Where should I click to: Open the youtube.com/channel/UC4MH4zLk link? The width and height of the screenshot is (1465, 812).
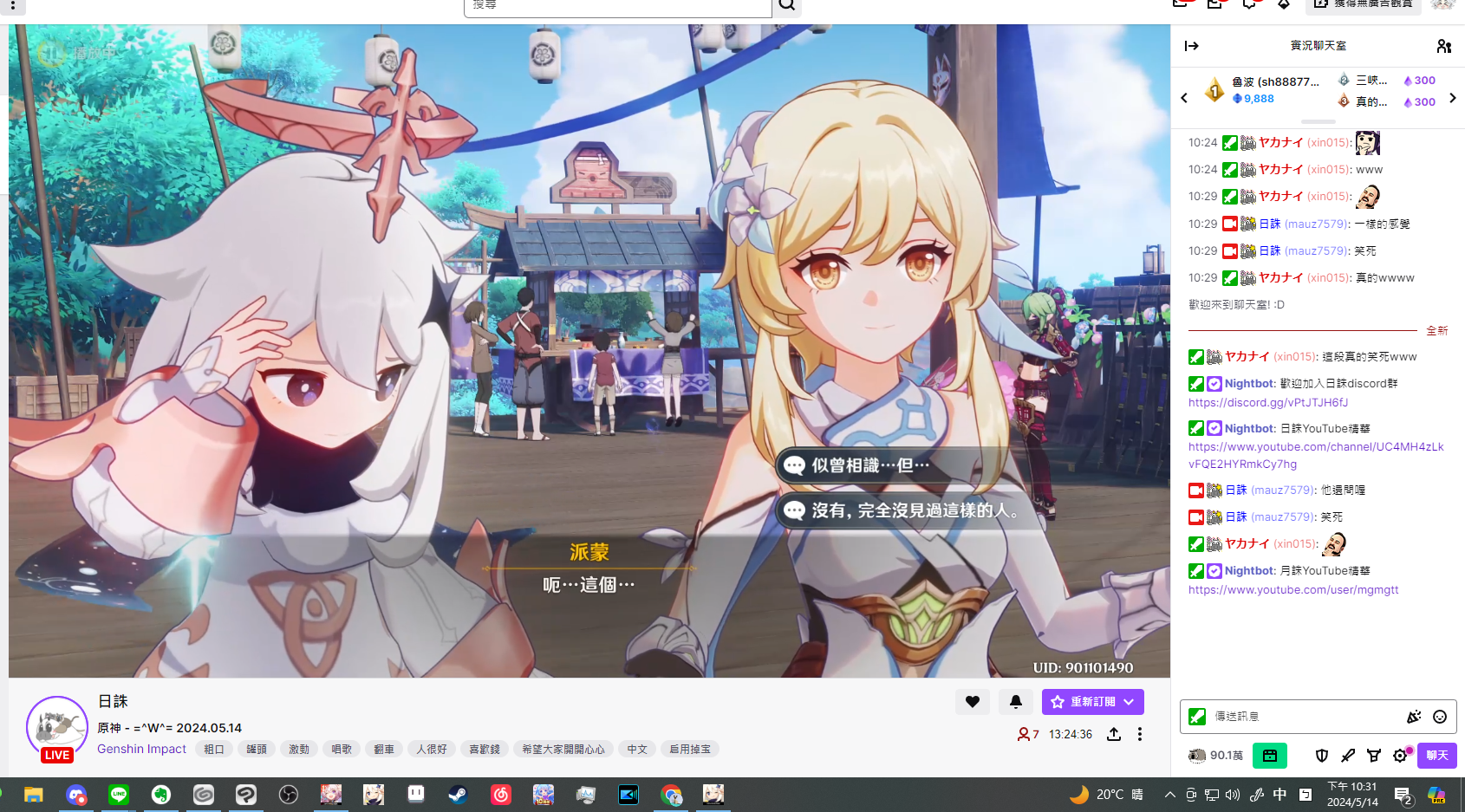pos(1316,455)
